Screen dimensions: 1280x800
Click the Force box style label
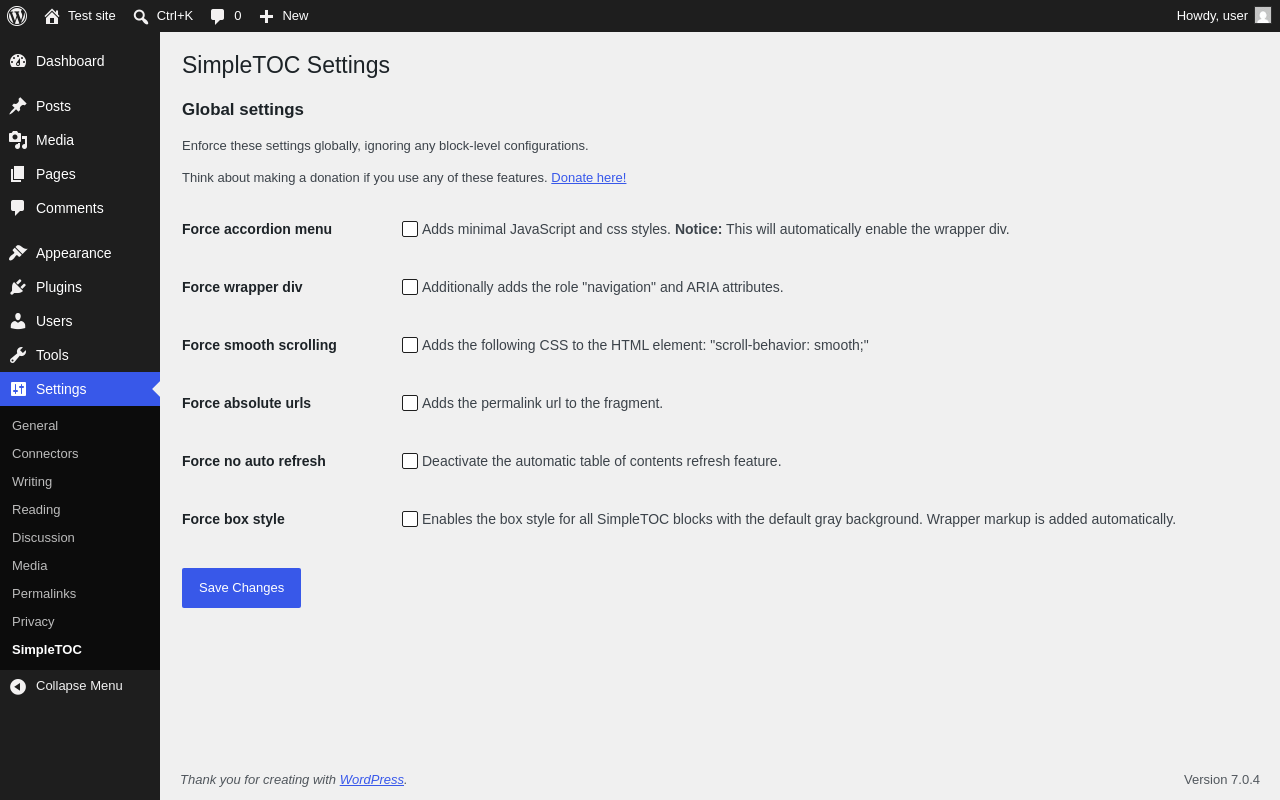click(233, 519)
